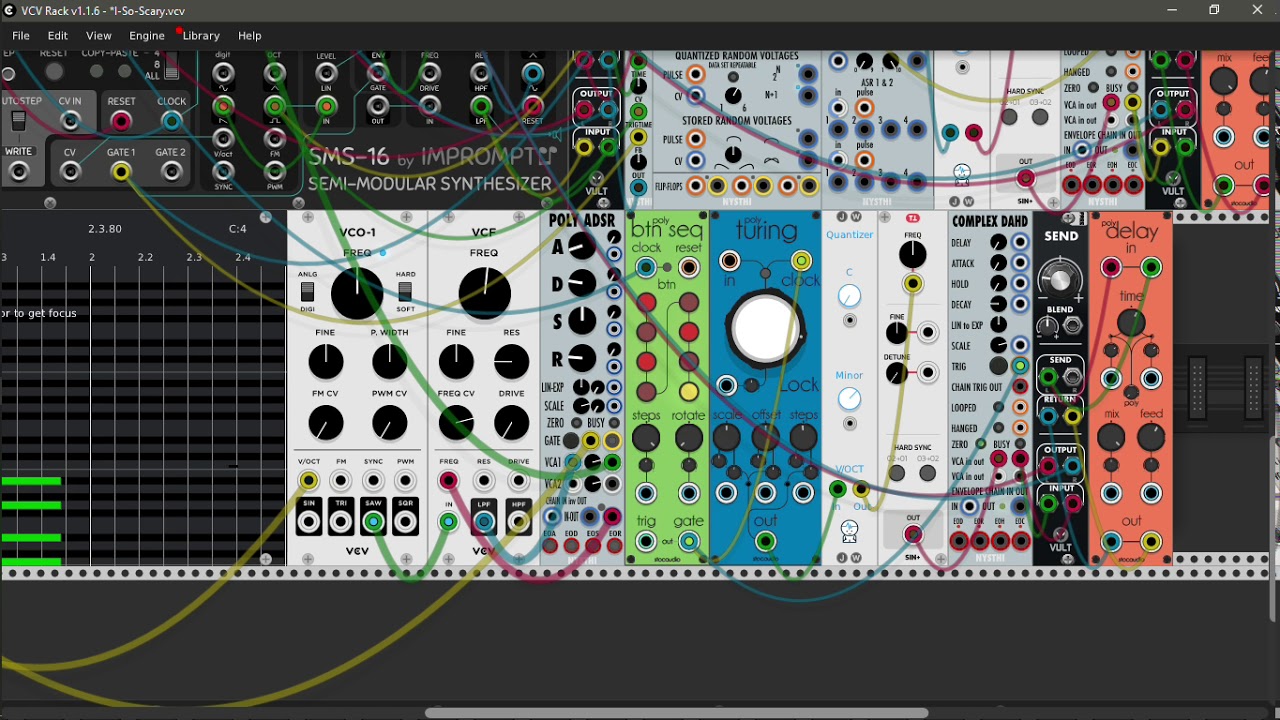Click the SMS-16 CLOCK input jack
The height and width of the screenshot is (720, 1280).
coord(171,122)
